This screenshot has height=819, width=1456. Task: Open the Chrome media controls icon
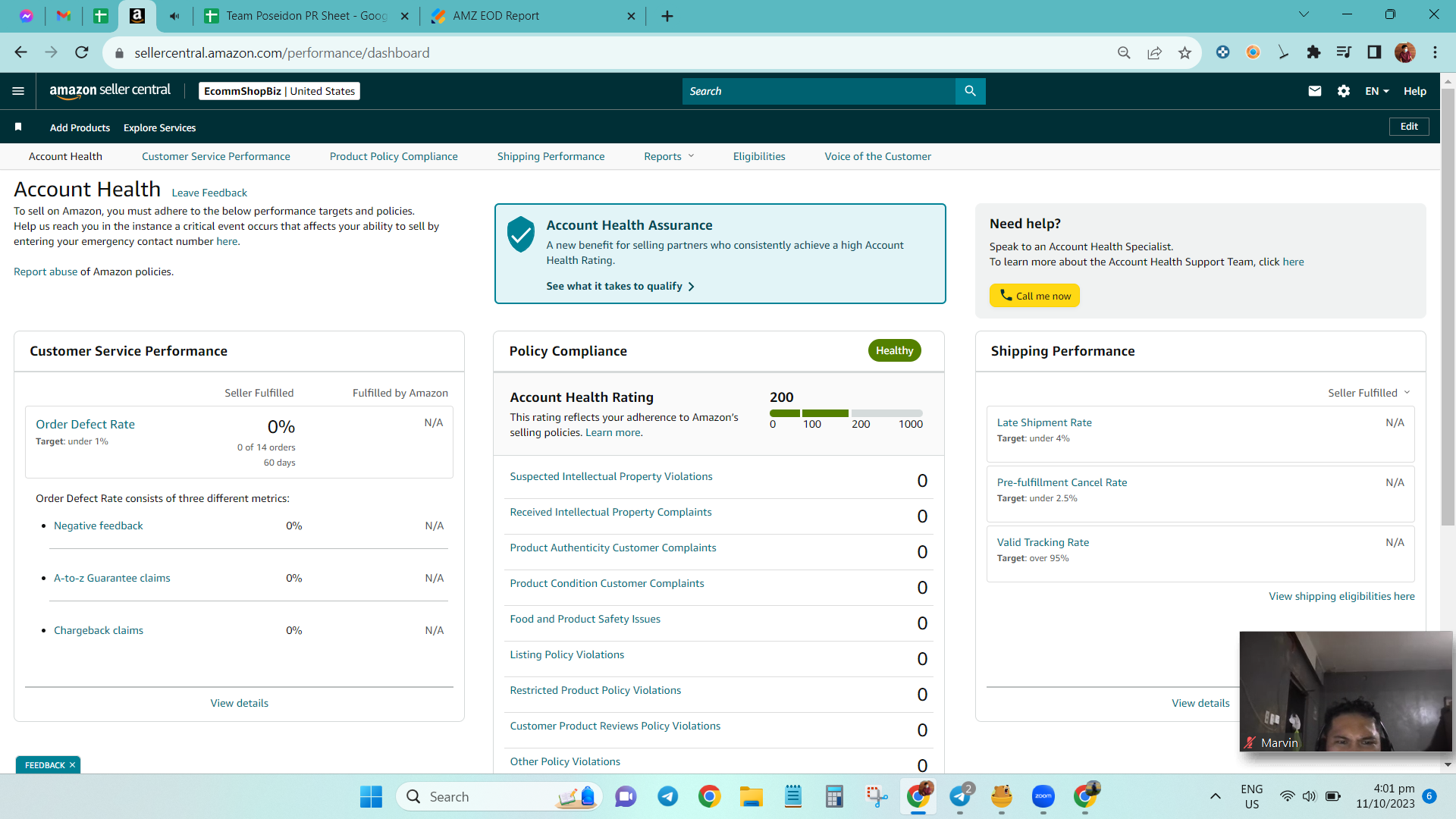pos(1344,52)
